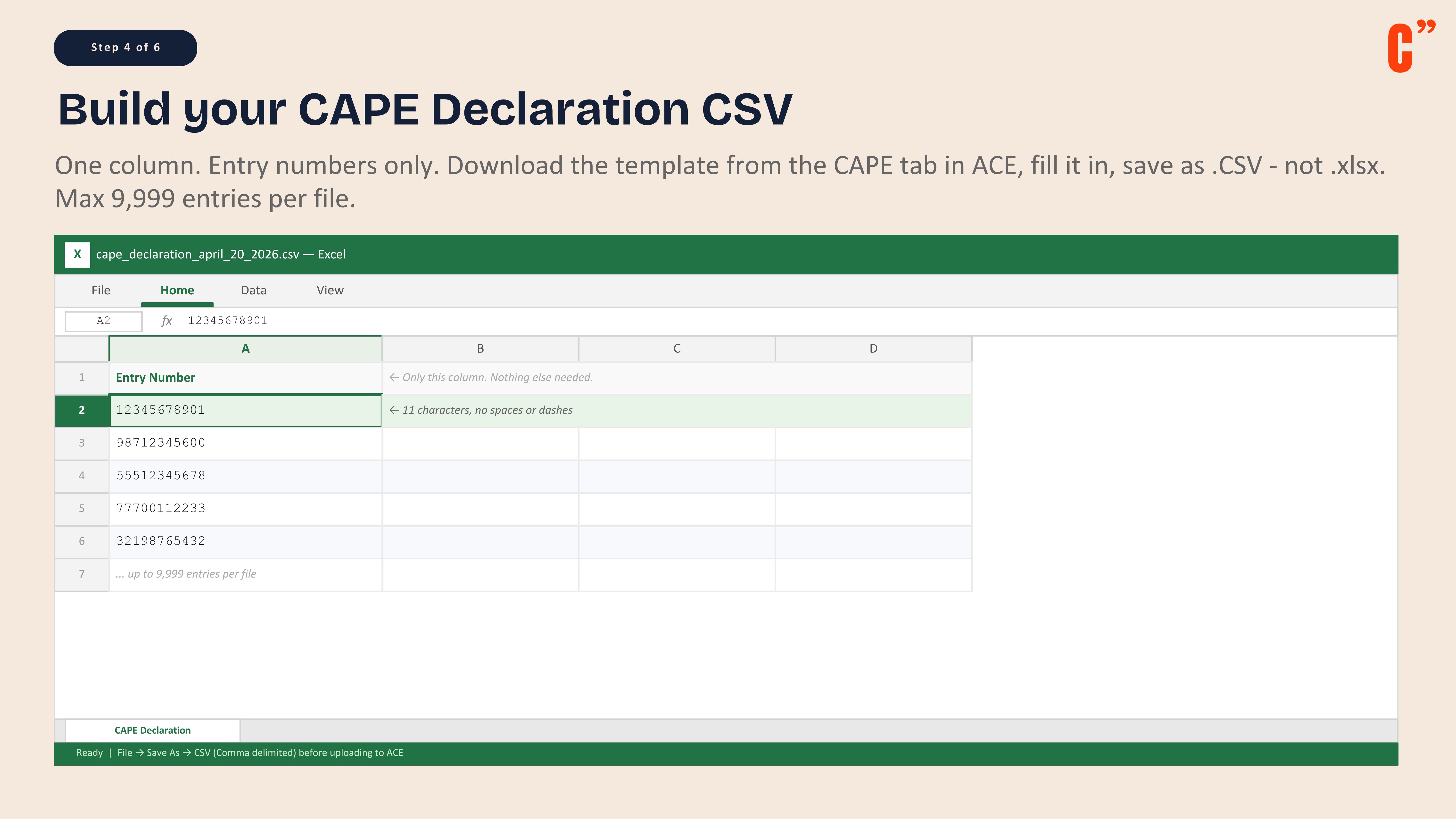Open the View ribbon tab

point(330,290)
